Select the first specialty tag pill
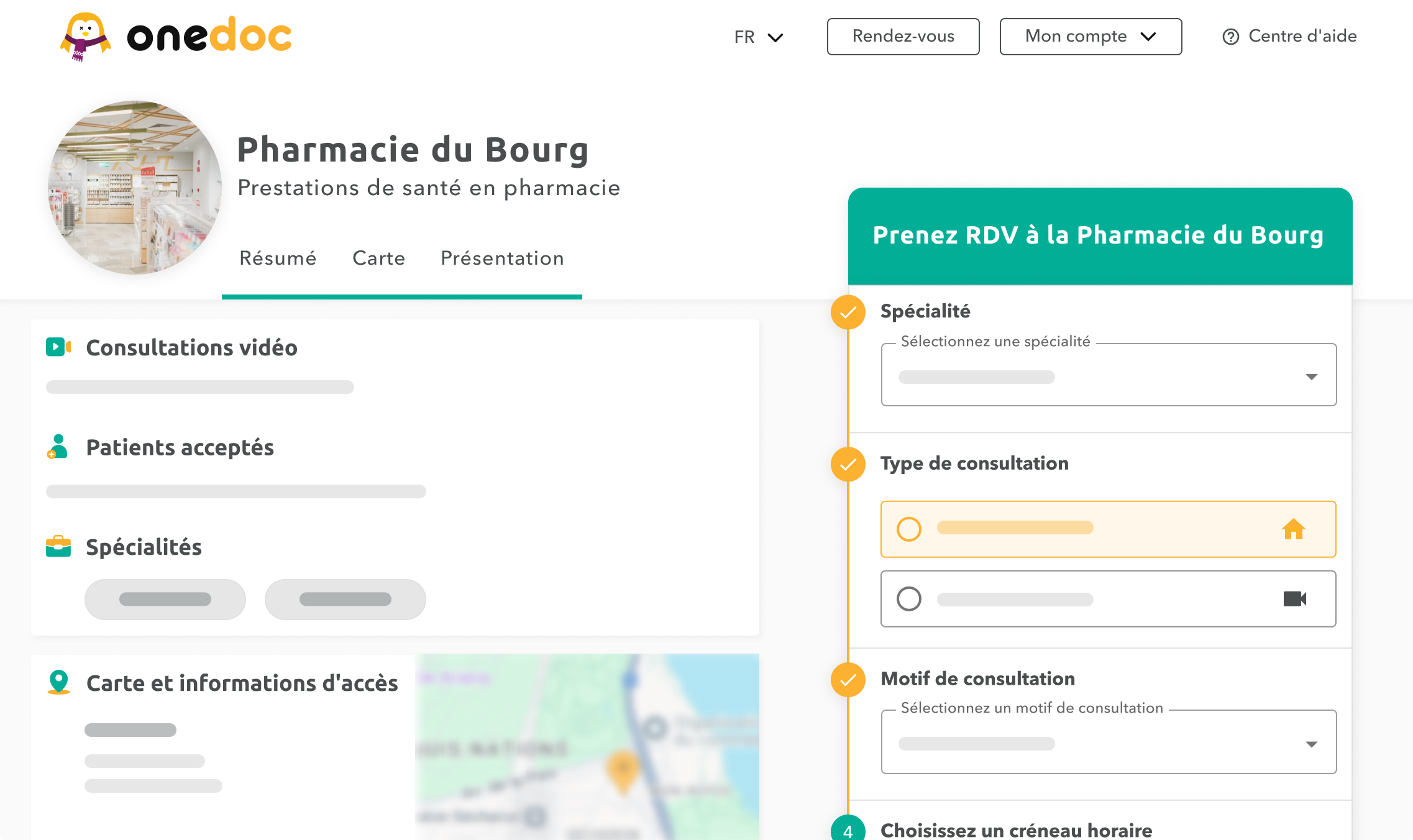The height and width of the screenshot is (840, 1413). click(x=165, y=600)
